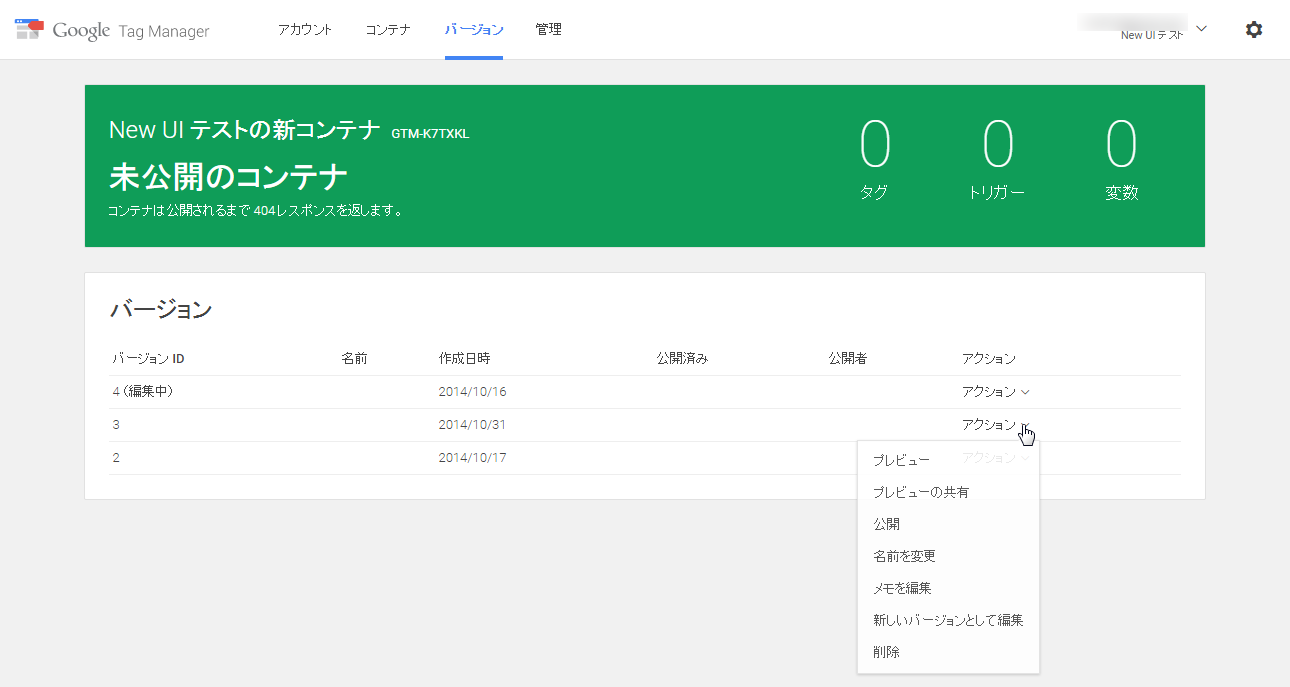Click the date 2014/10/17
Viewport: 1290px width, 687px height.
click(x=472, y=458)
